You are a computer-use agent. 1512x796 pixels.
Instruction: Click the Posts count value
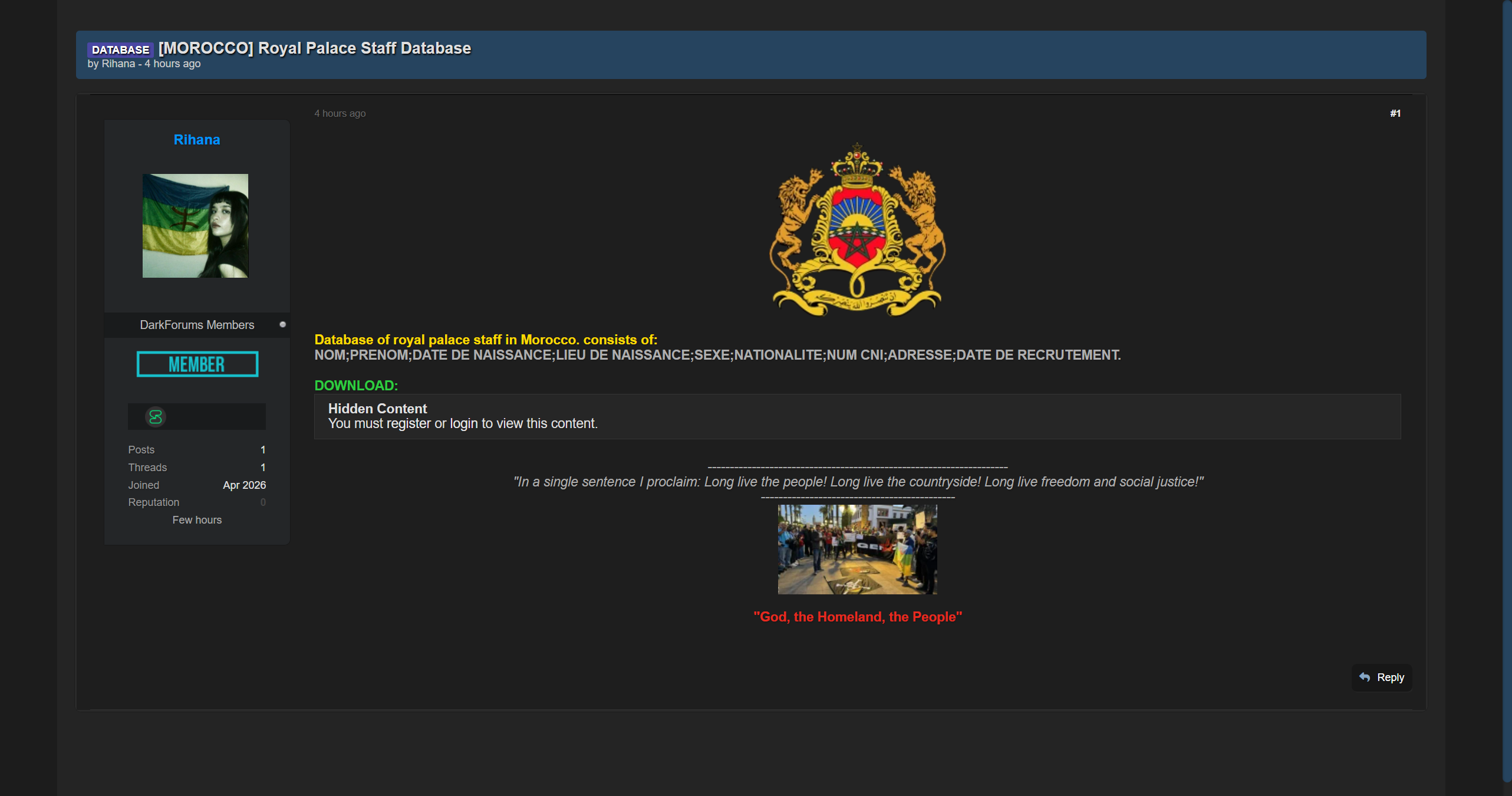(x=263, y=450)
